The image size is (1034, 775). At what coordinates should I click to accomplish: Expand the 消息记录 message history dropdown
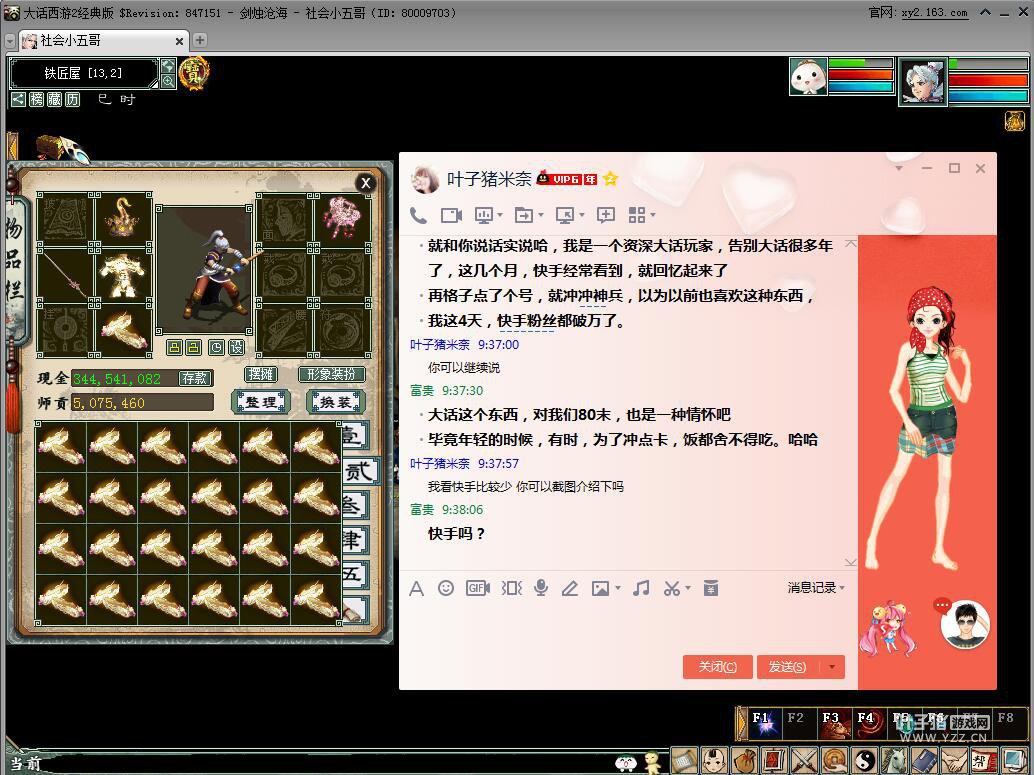(x=816, y=588)
